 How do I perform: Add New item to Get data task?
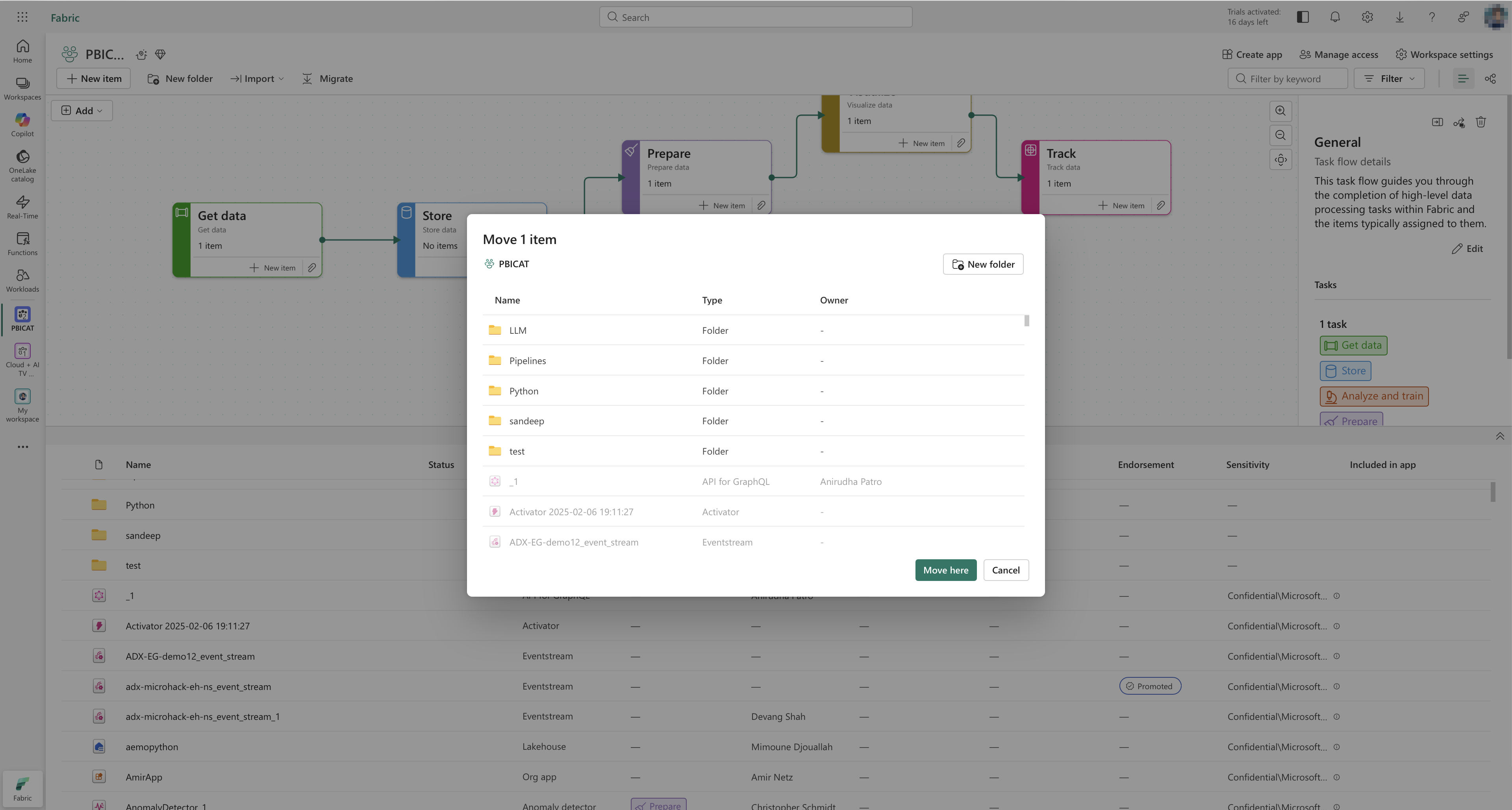[272, 268]
